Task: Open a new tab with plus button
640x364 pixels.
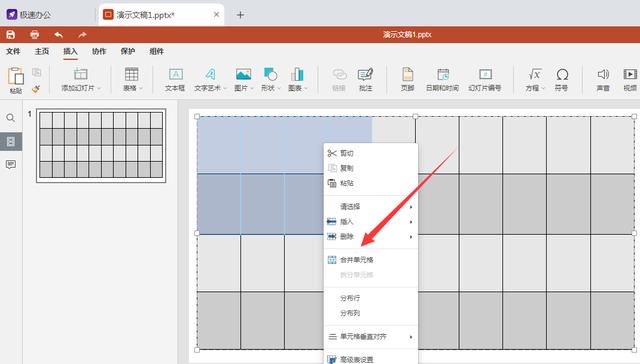Action: (x=240, y=15)
